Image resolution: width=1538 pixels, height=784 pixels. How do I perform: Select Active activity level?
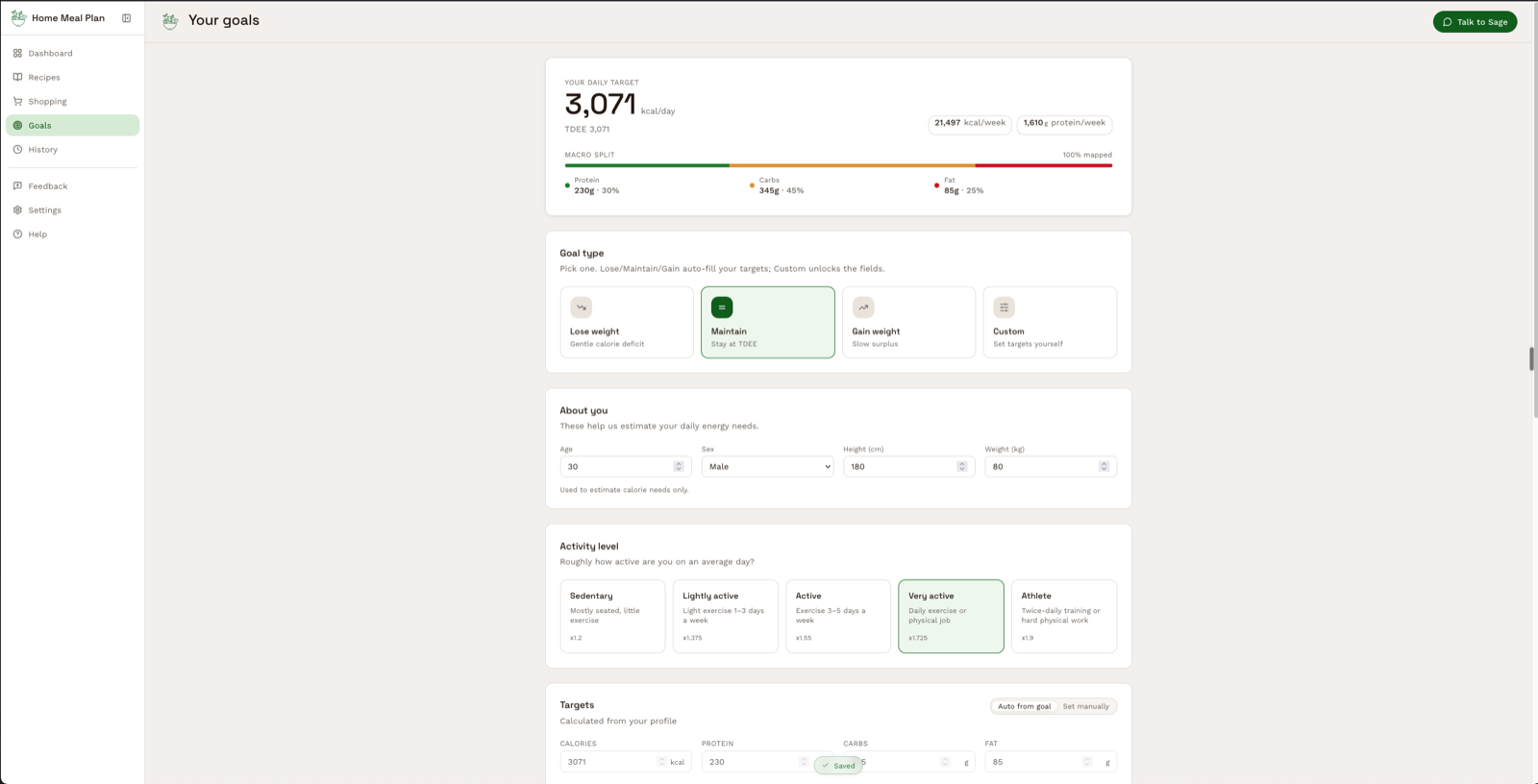(838, 616)
